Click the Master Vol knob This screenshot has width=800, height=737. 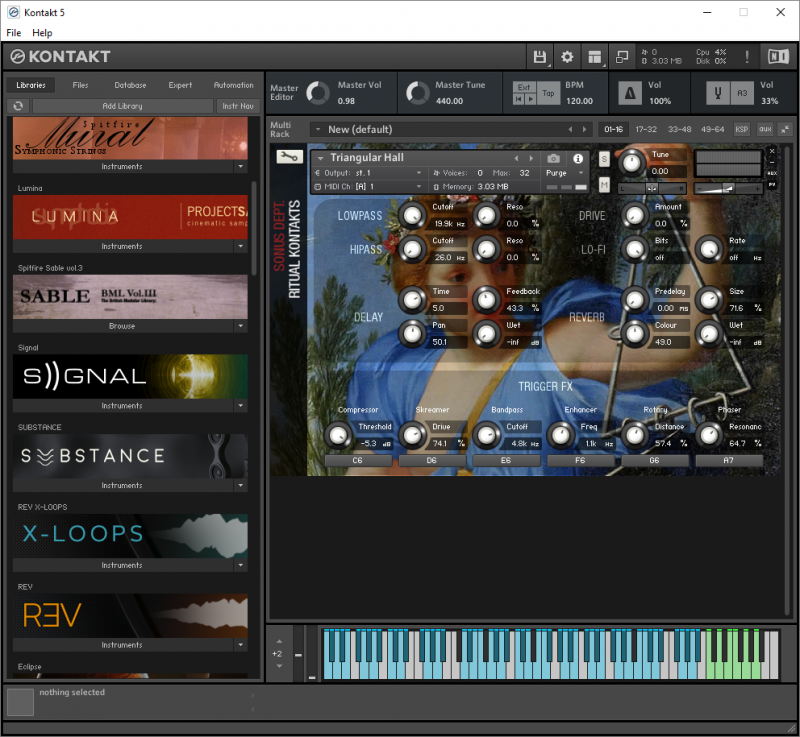(x=318, y=93)
